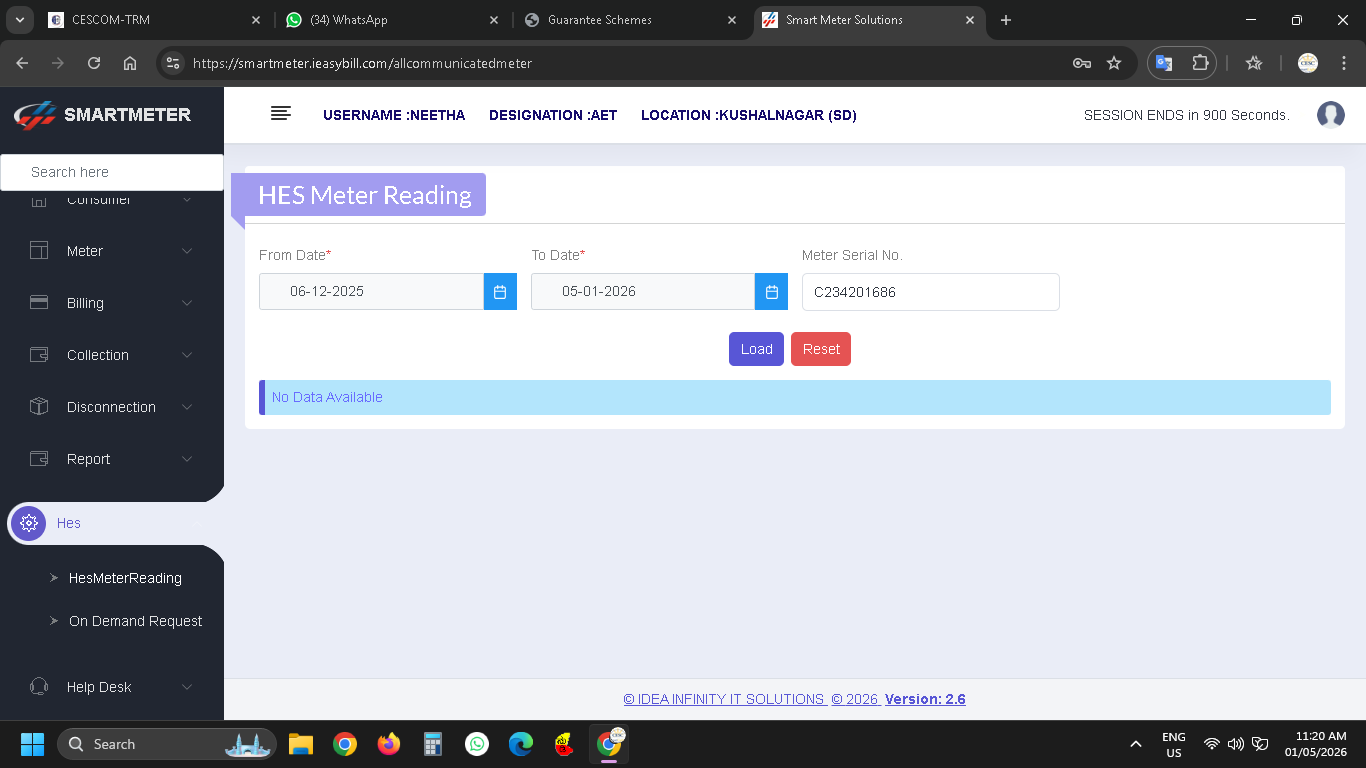The width and height of the screenshot is (1366, 768).
Task: Click the LOCATION :KUSHALNAGAR (SD) text
Action: pyautogui.click(x=749, y=115)
